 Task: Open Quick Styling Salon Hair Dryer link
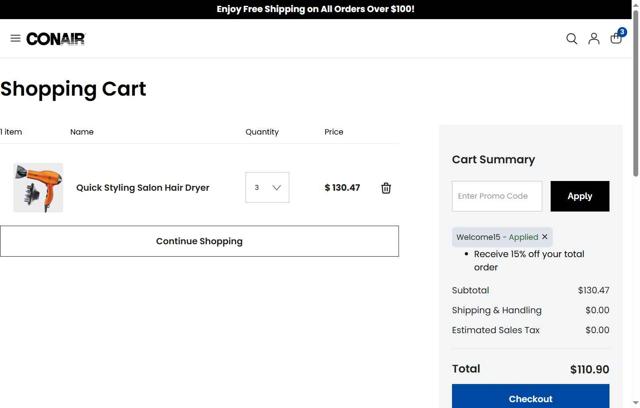[143, 188]
